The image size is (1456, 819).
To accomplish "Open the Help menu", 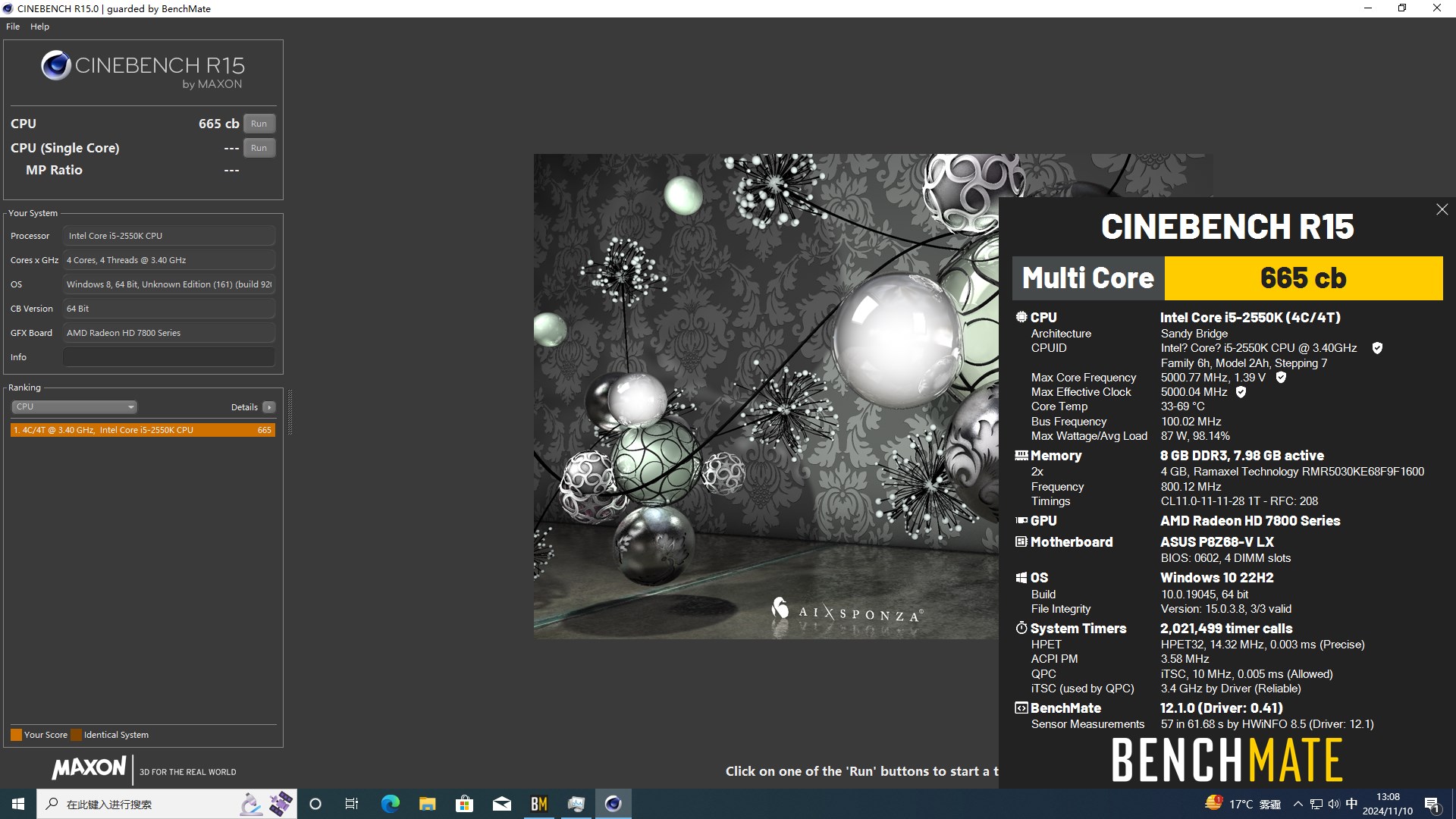I will tap(39, 27).
